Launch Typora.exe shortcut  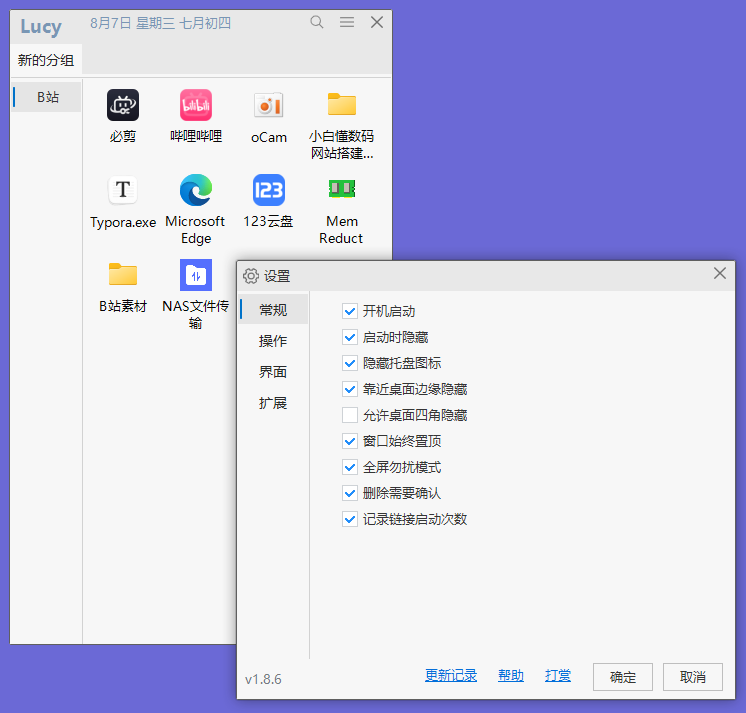123,190
